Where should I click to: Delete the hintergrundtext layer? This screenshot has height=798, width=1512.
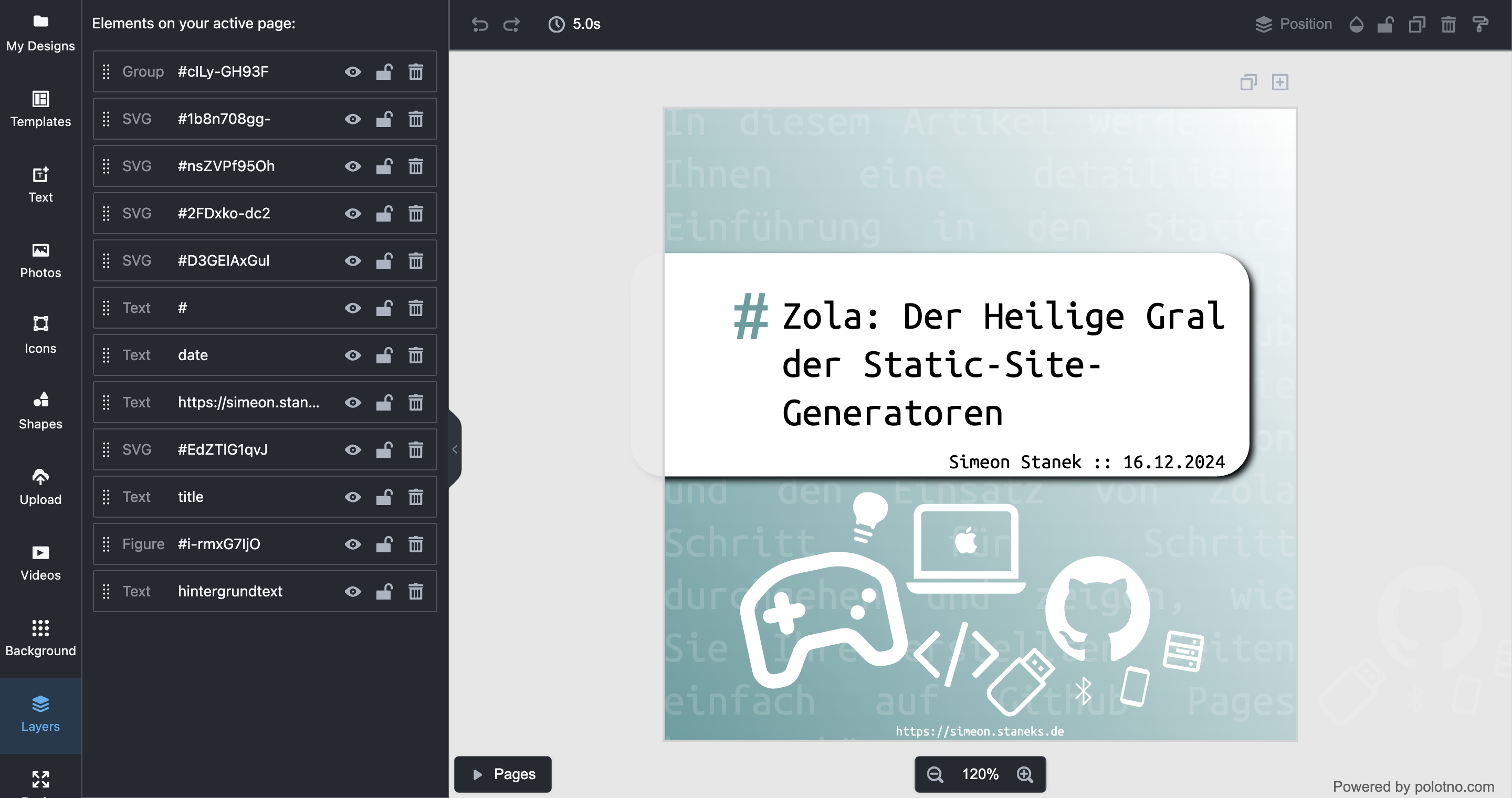[x=416, y=592]
